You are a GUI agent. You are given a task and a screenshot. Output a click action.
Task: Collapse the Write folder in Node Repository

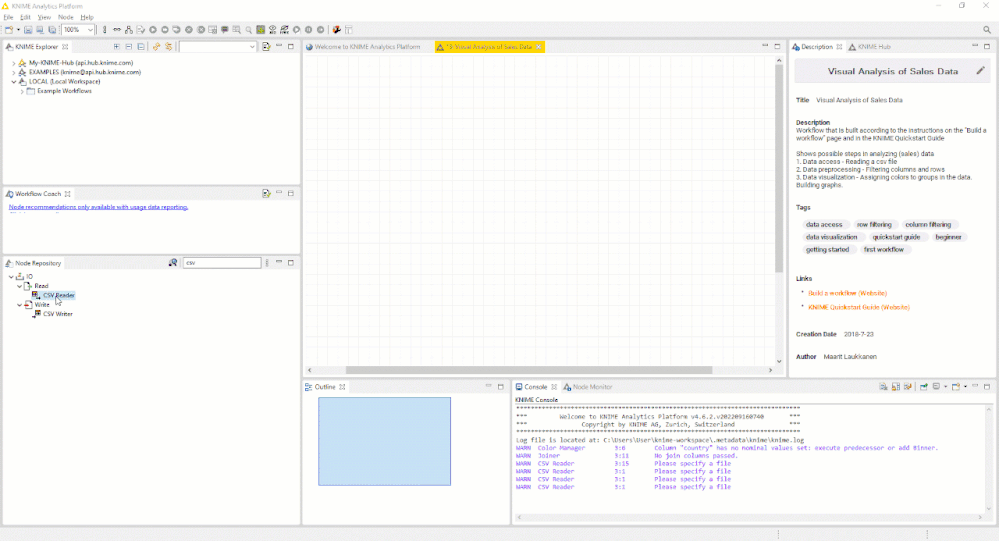pos(19,305)
